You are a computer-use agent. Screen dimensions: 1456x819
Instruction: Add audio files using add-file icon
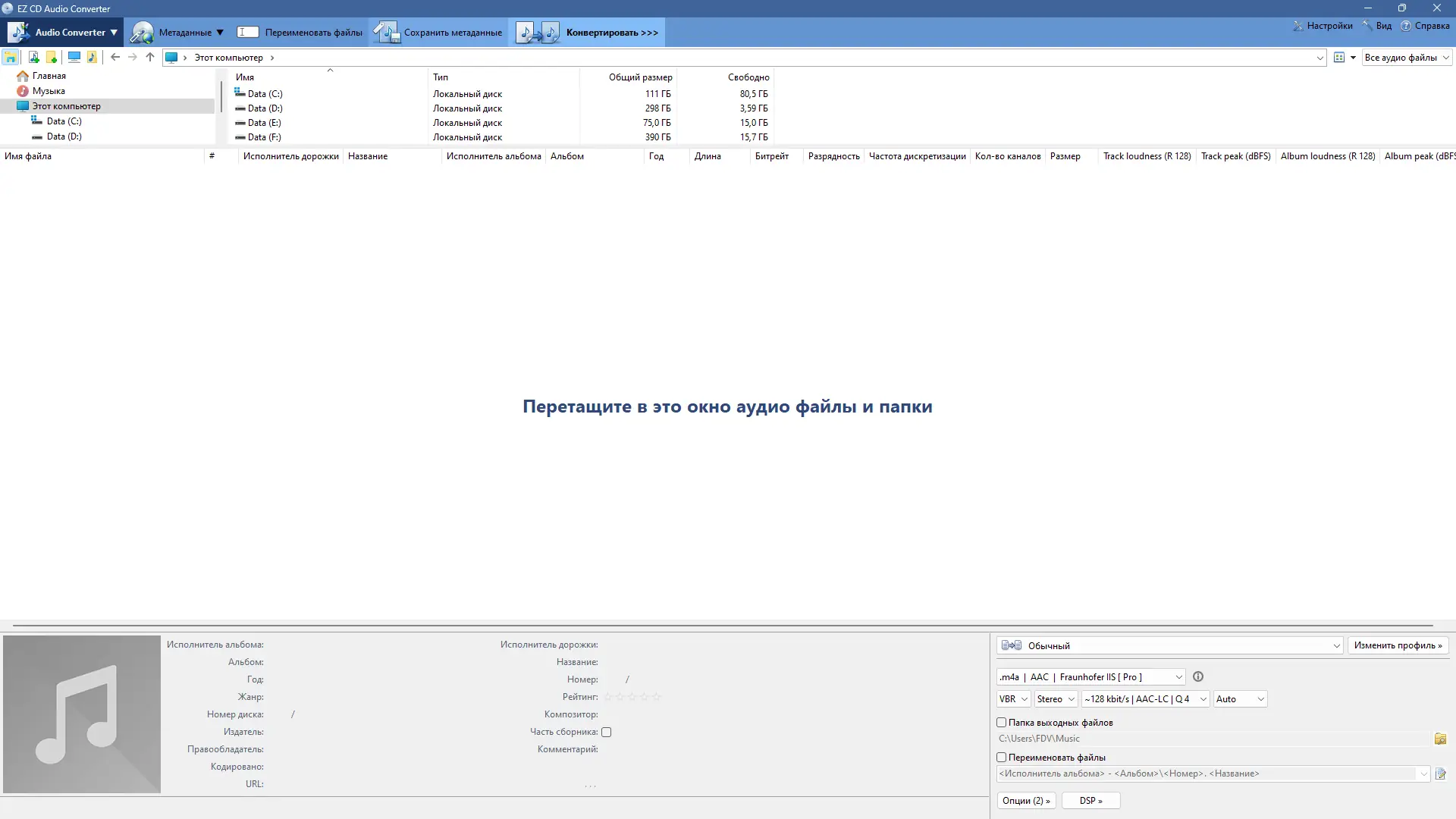[x=33, y=57]
